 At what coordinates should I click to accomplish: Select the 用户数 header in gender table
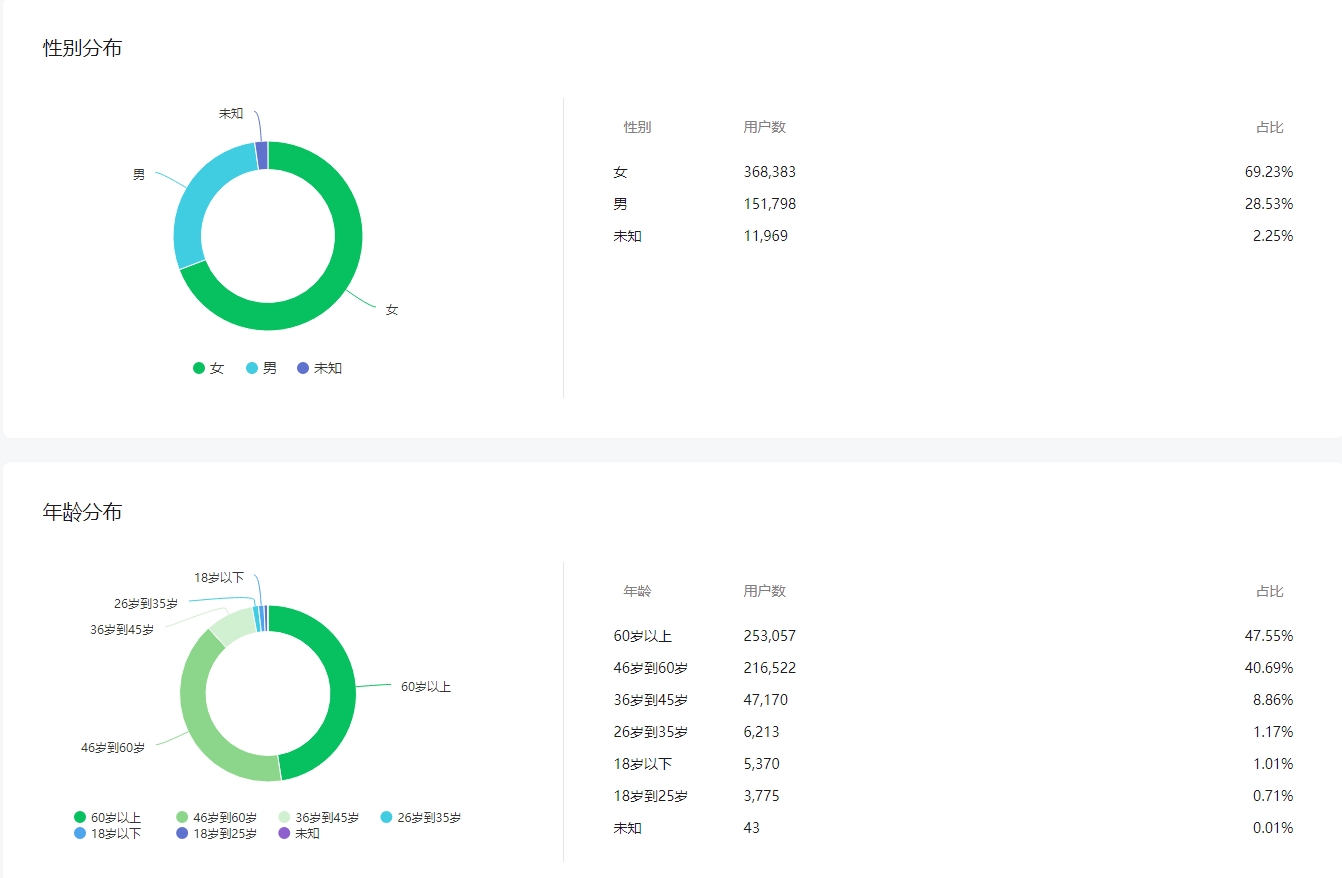765,127
